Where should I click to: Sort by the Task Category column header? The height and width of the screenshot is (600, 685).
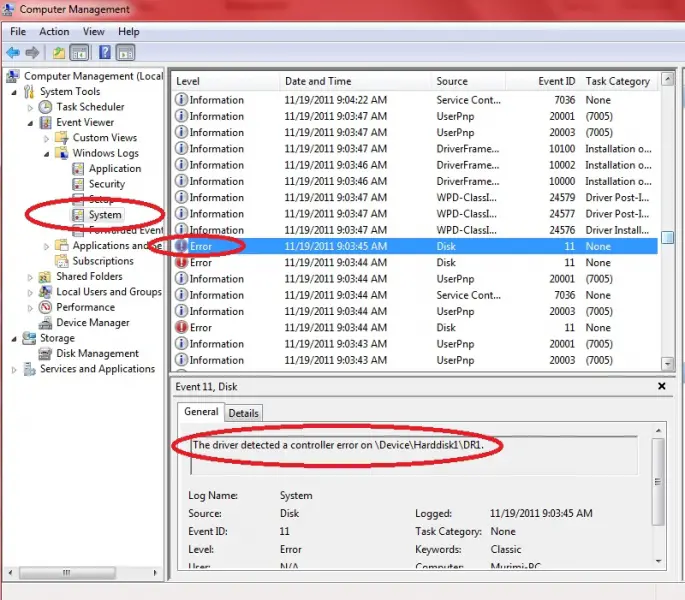[x=618, y=81]
